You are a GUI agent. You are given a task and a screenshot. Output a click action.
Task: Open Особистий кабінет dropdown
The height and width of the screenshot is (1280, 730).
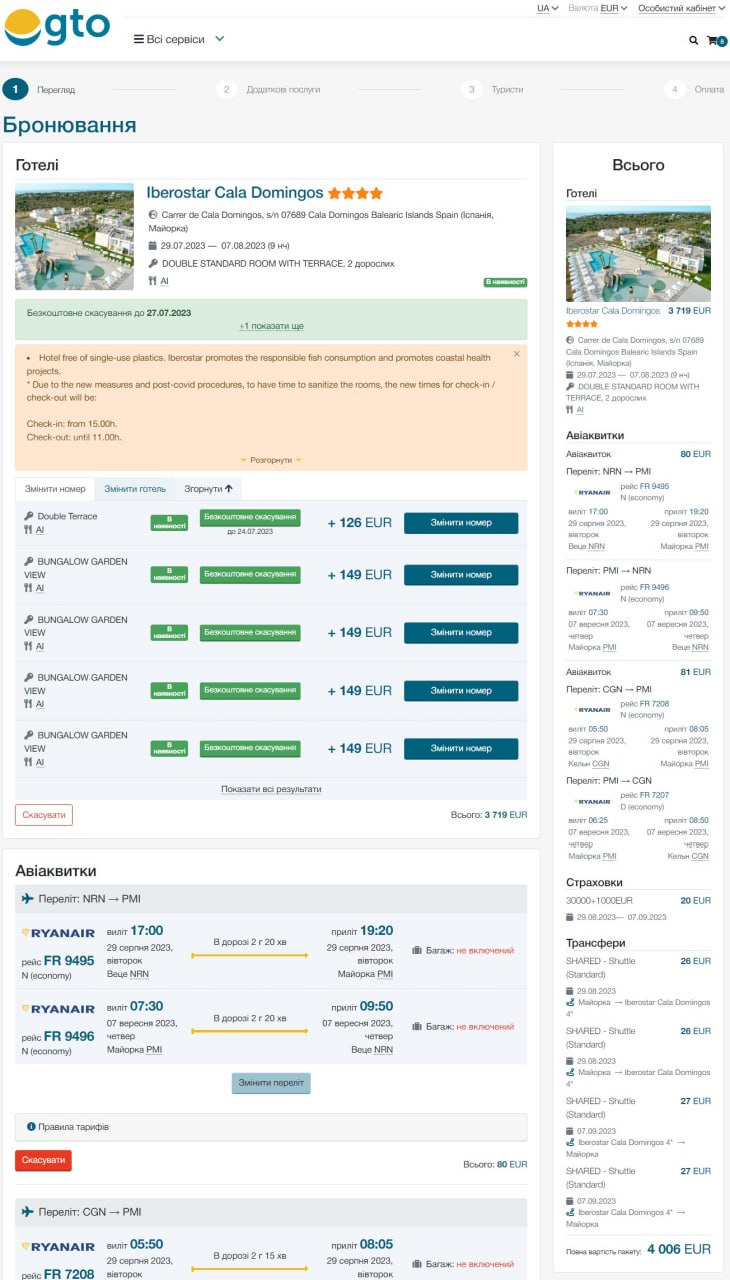pos(681,8)
